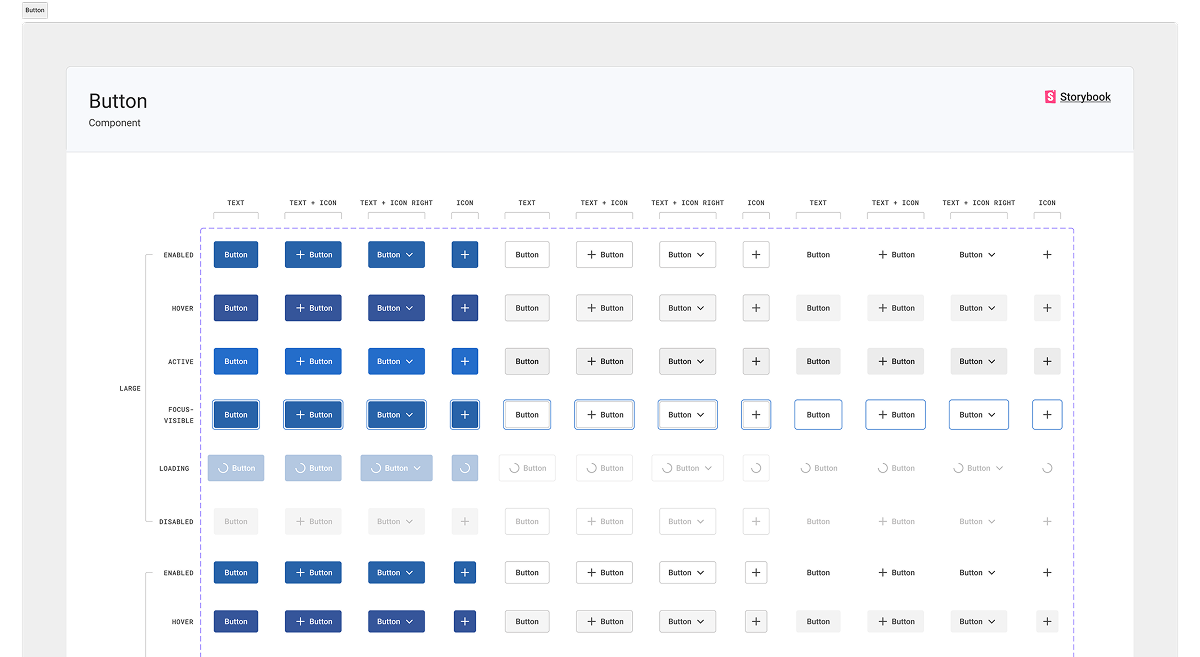This screenshot has height=657, width=1200.
Task: Click borderless spinner-only icon in Loading row
Action: (x=1047, y=468)
